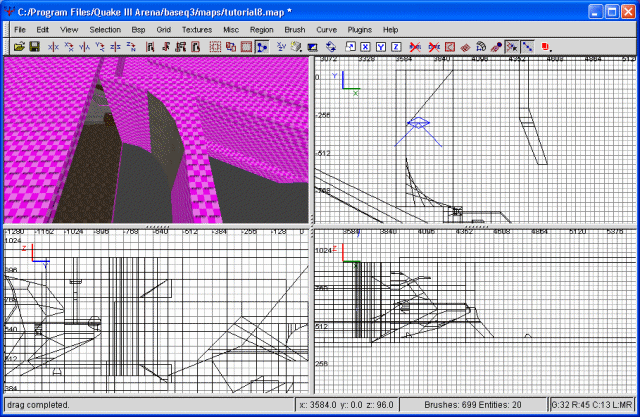The width and height of the screenshot is (640, 417).
Task: Click inside the magenta 3D camera view
Action: coord(156,140)
